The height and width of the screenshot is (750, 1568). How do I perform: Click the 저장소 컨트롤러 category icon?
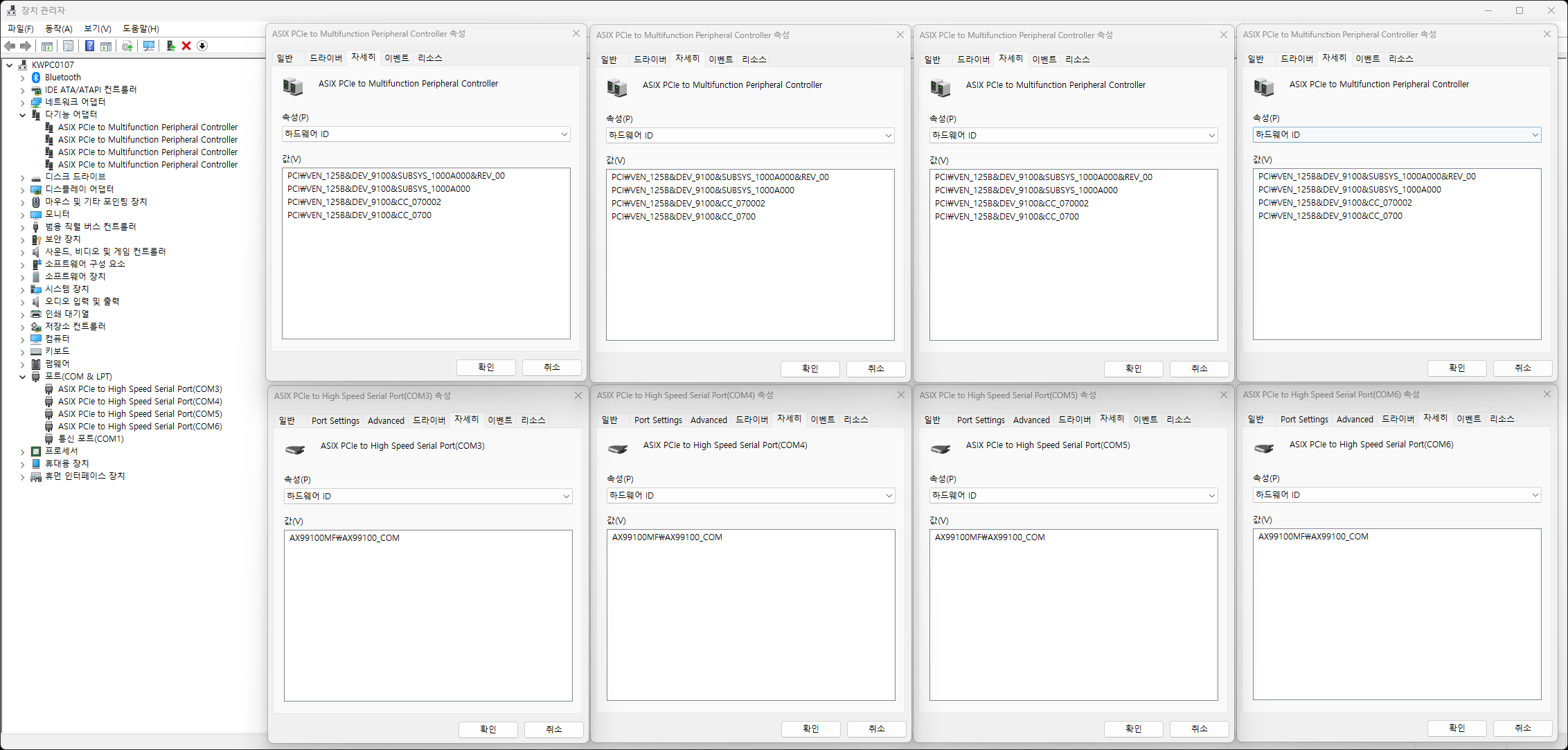pos(36,327)
